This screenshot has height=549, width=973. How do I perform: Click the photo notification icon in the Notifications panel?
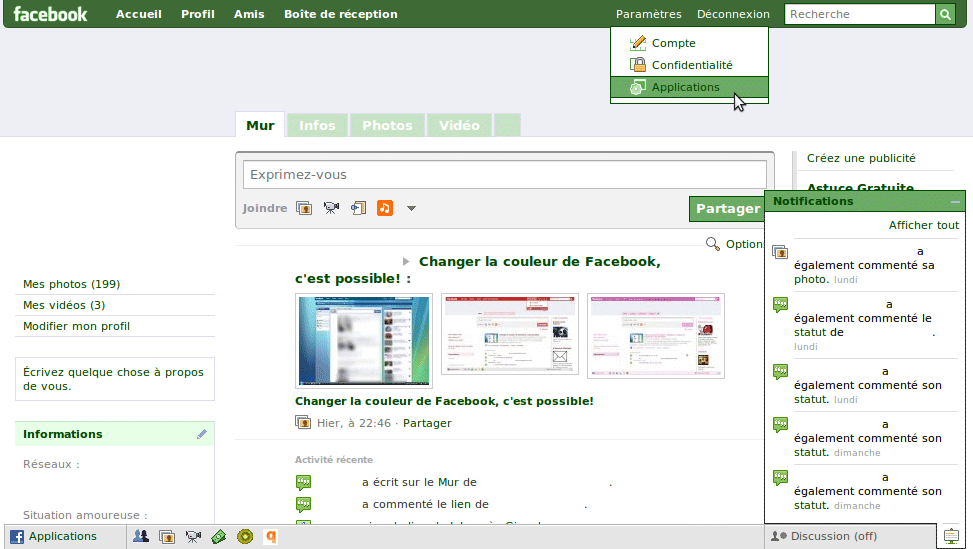[780, 252]
